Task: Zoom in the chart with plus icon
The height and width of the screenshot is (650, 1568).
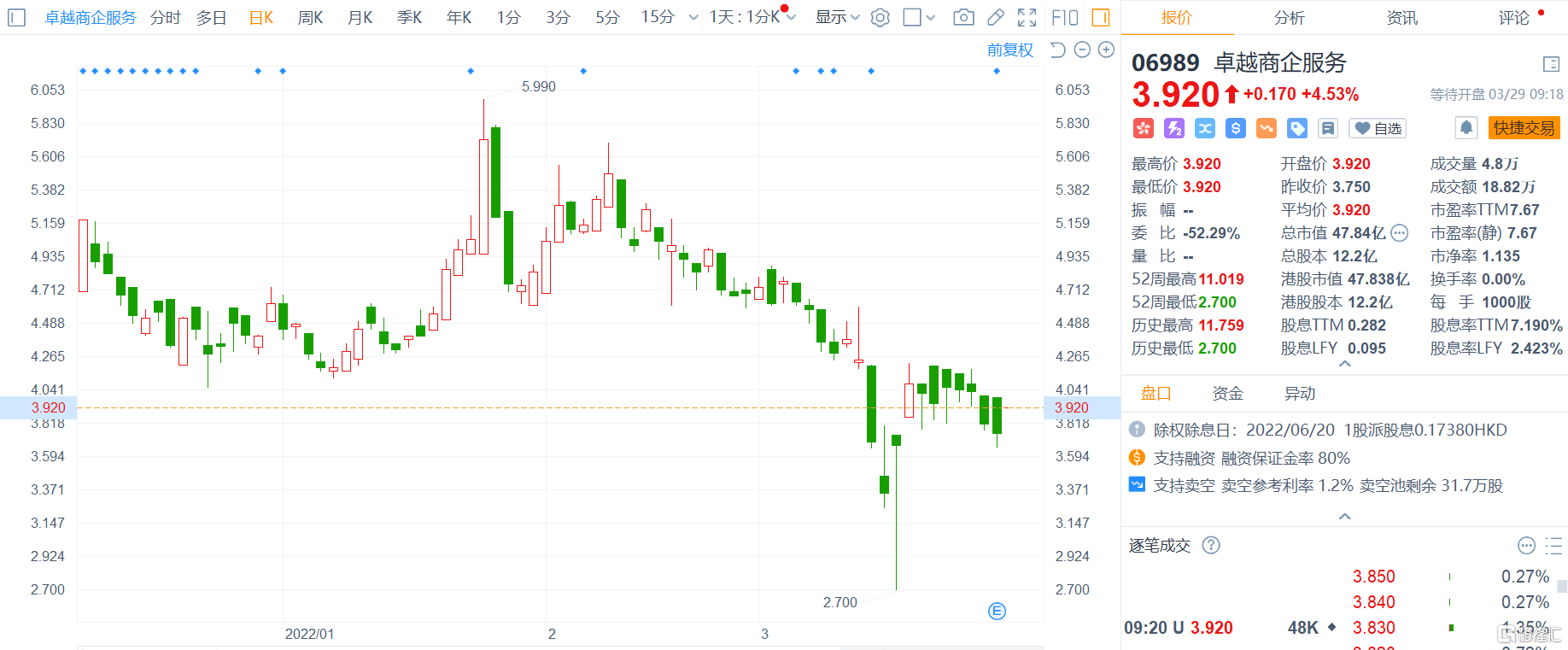Action: tap(1106, 50)
